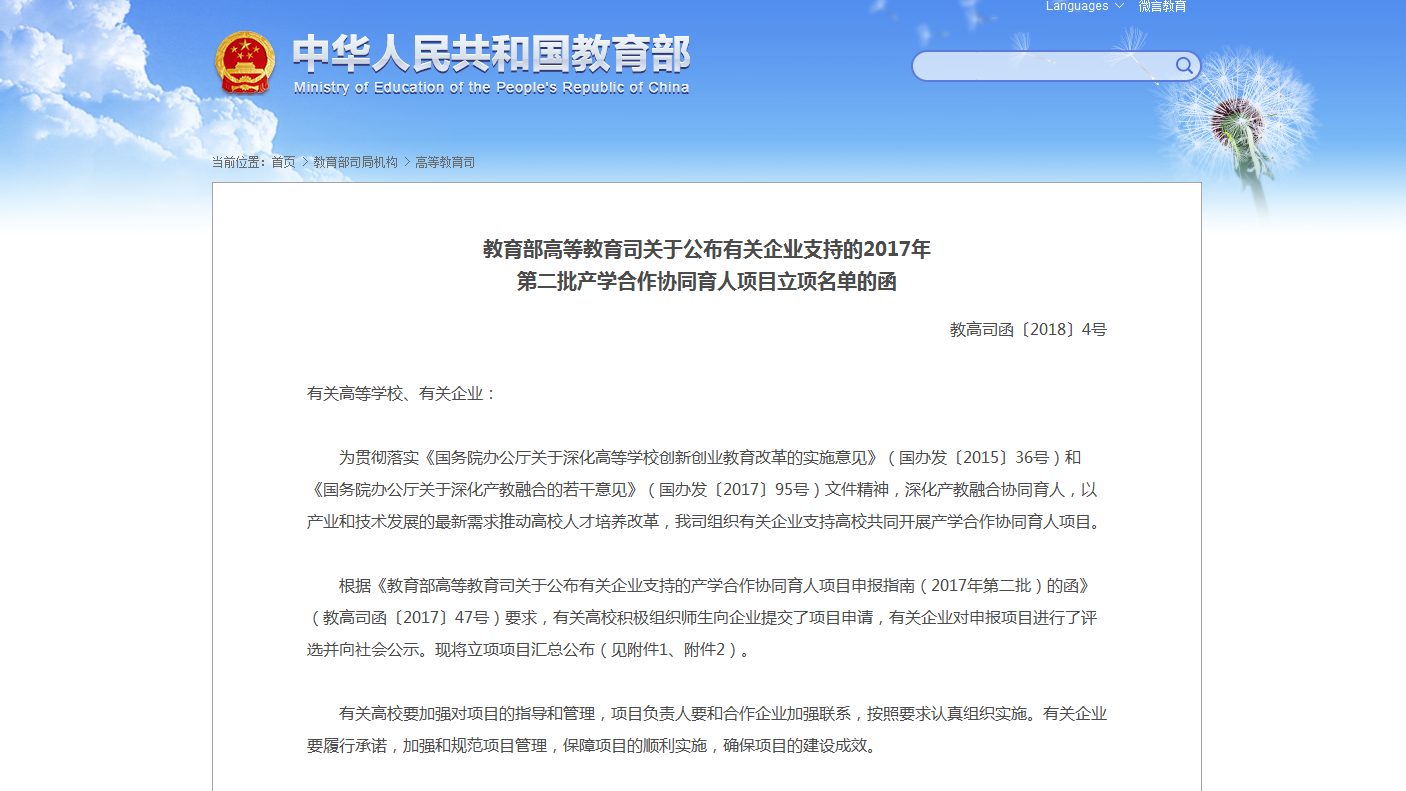Click the national emblem logo

pyautogui.click(x=244, y=63)
